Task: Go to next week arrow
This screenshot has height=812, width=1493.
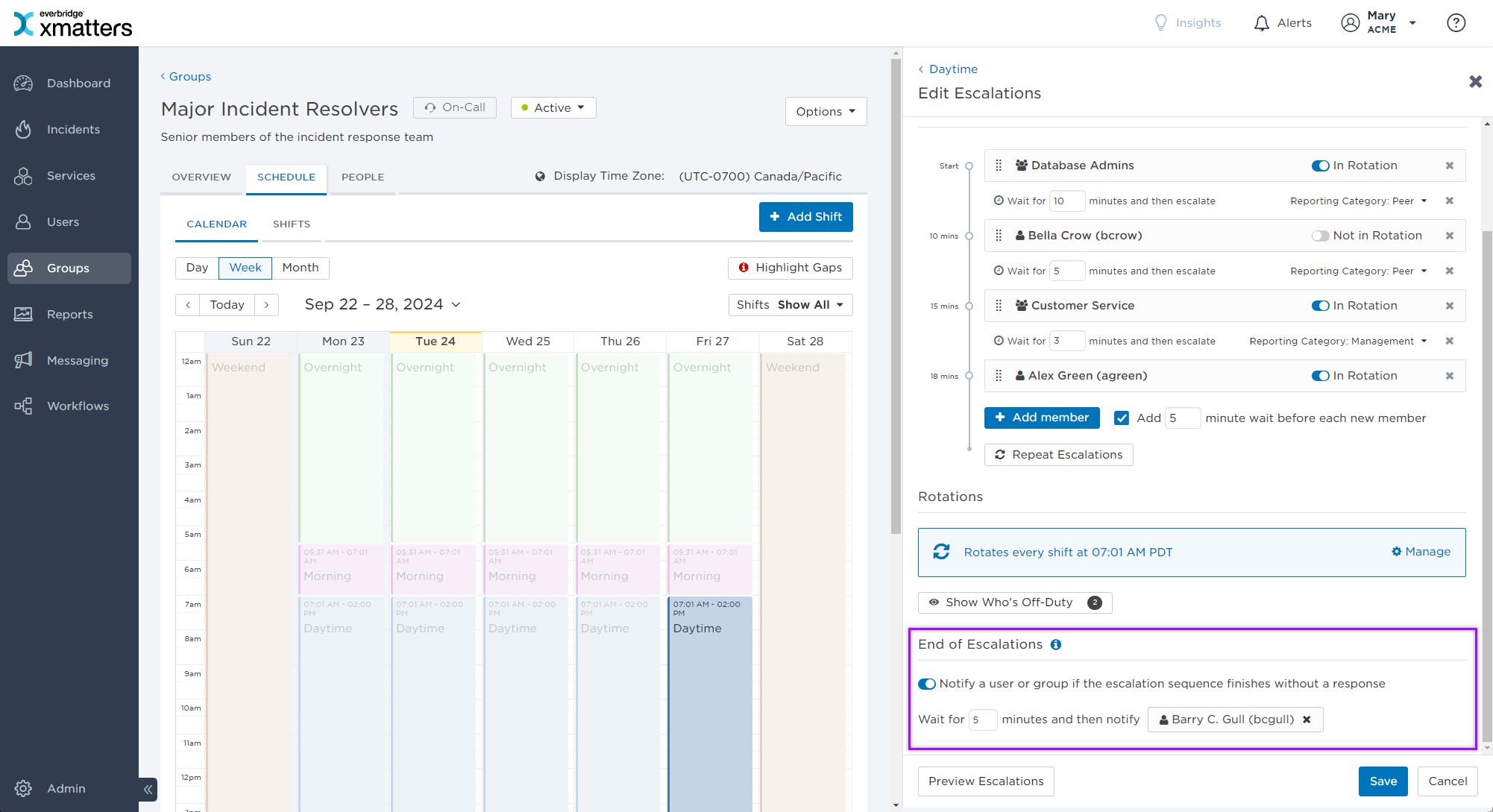Action: 266,305
